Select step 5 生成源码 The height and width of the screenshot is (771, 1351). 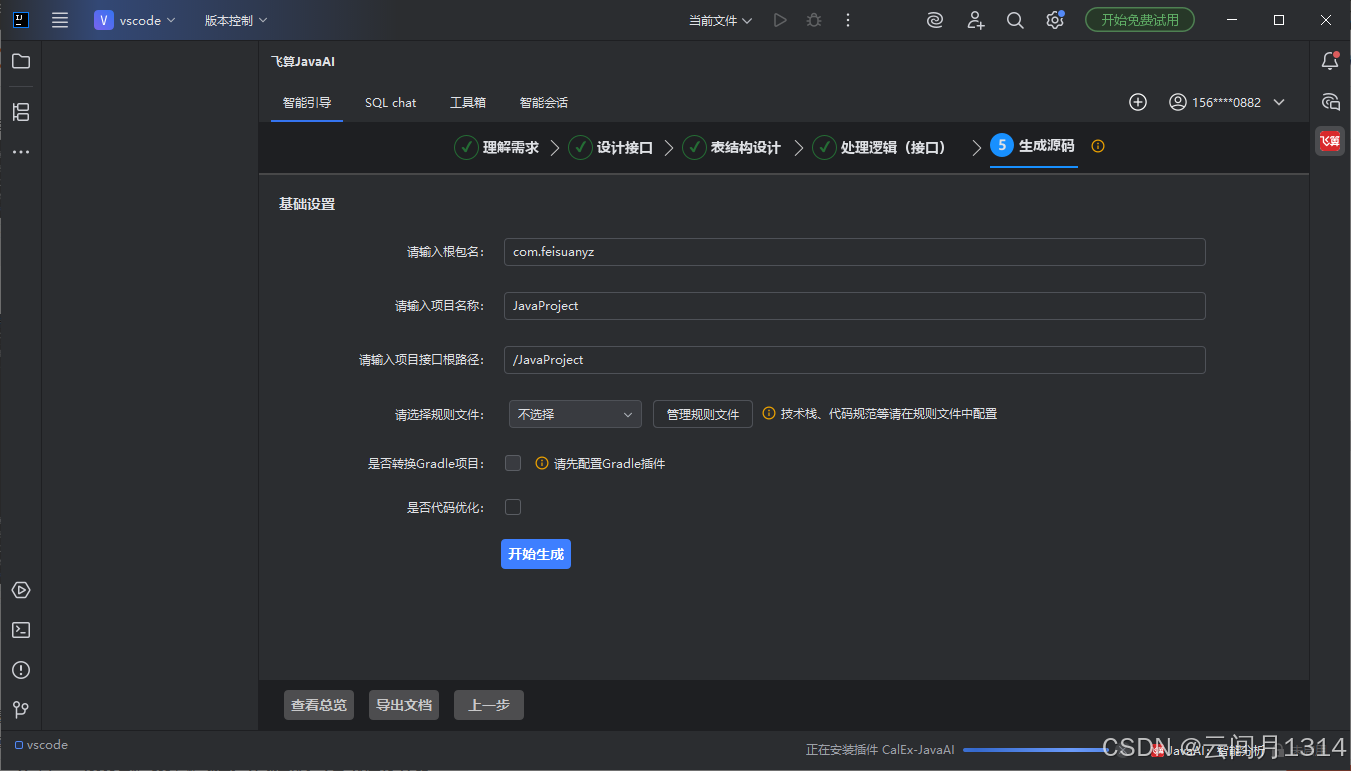click(x=1033, y=146)
